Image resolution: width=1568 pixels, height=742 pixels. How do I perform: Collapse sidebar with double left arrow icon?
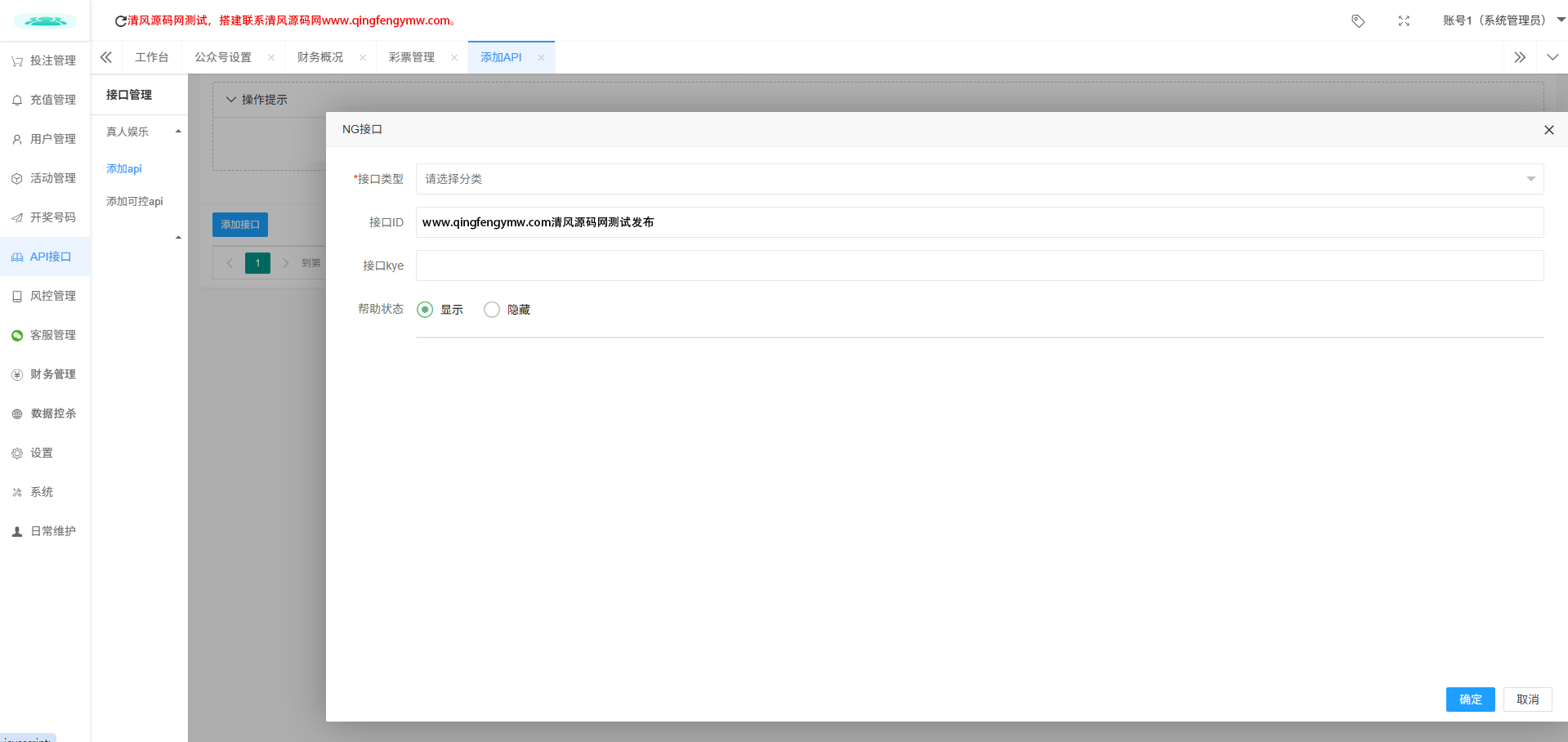pyautogui.click(x=106, y=57)
